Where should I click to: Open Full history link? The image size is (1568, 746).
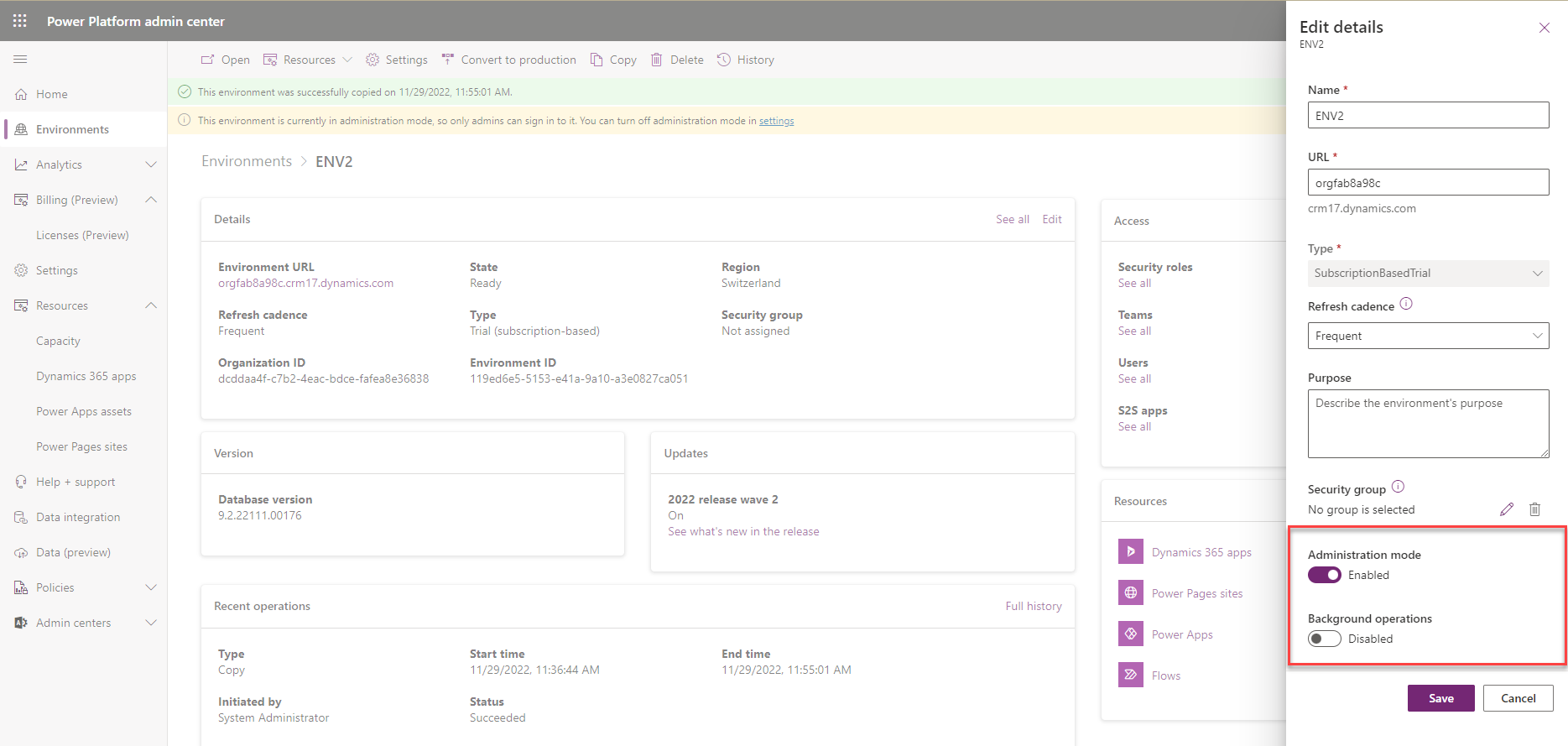(x=1034, y=607)
